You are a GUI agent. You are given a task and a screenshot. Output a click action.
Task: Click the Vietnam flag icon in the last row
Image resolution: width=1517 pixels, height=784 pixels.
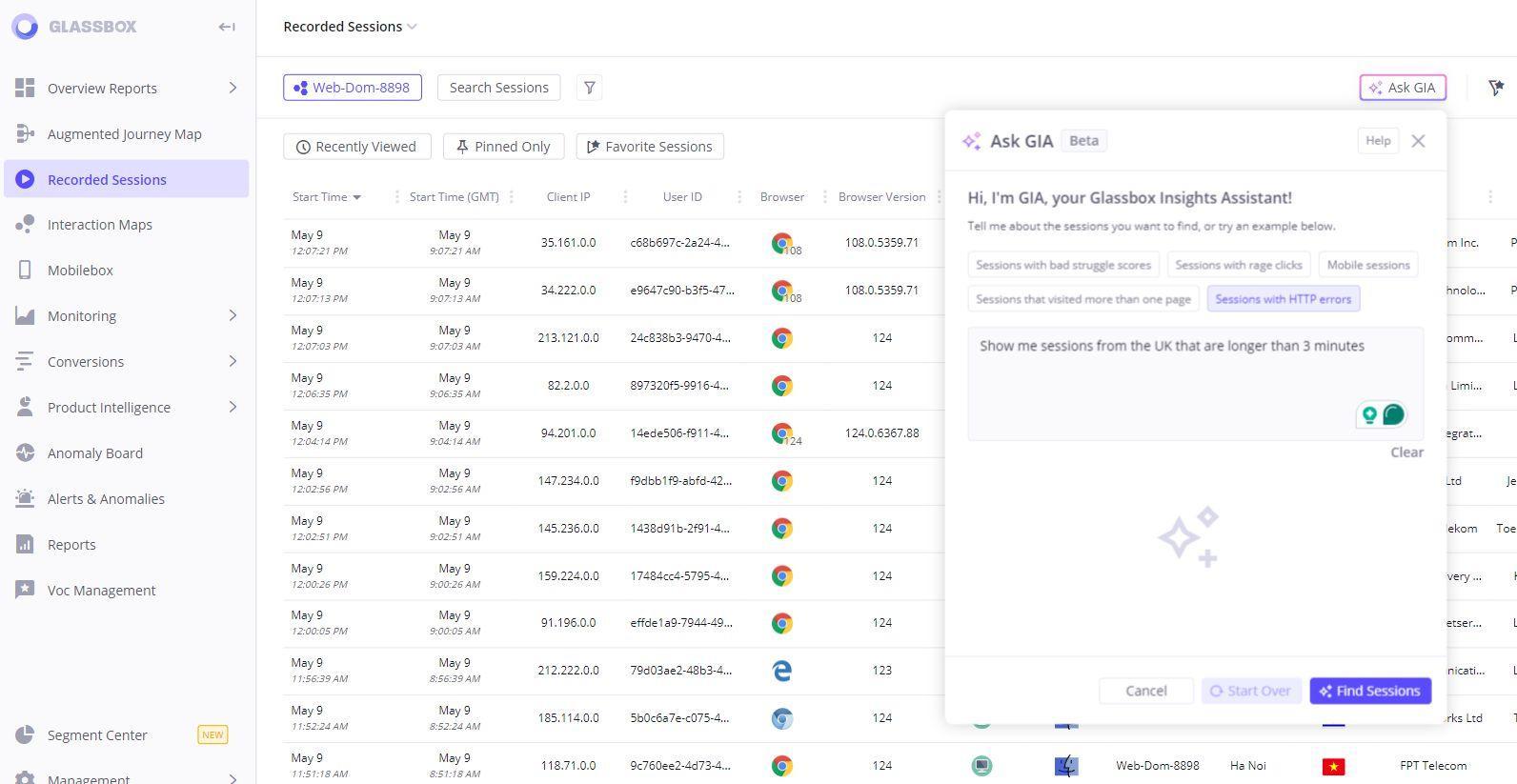pyautogui.click(x=1333, y=766)
